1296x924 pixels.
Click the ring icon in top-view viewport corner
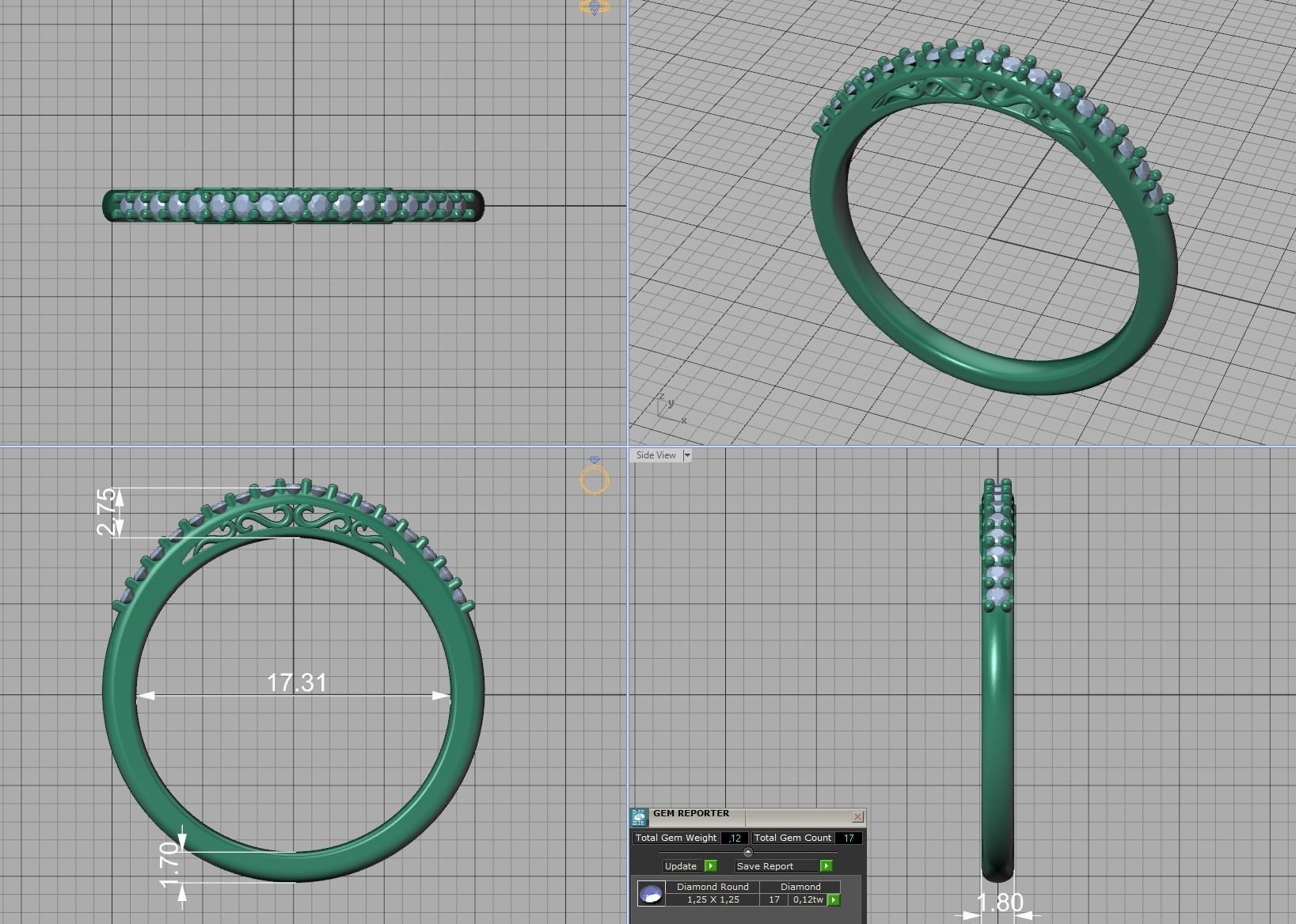(595, 7)
